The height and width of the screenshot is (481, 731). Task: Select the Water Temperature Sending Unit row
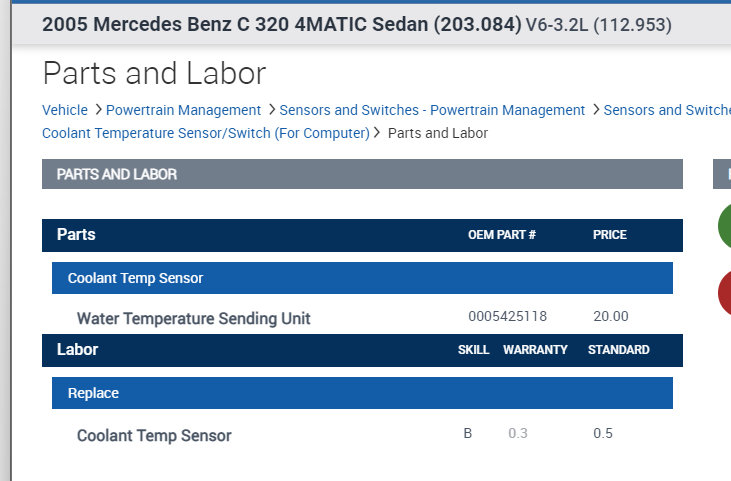pos(194,319)
